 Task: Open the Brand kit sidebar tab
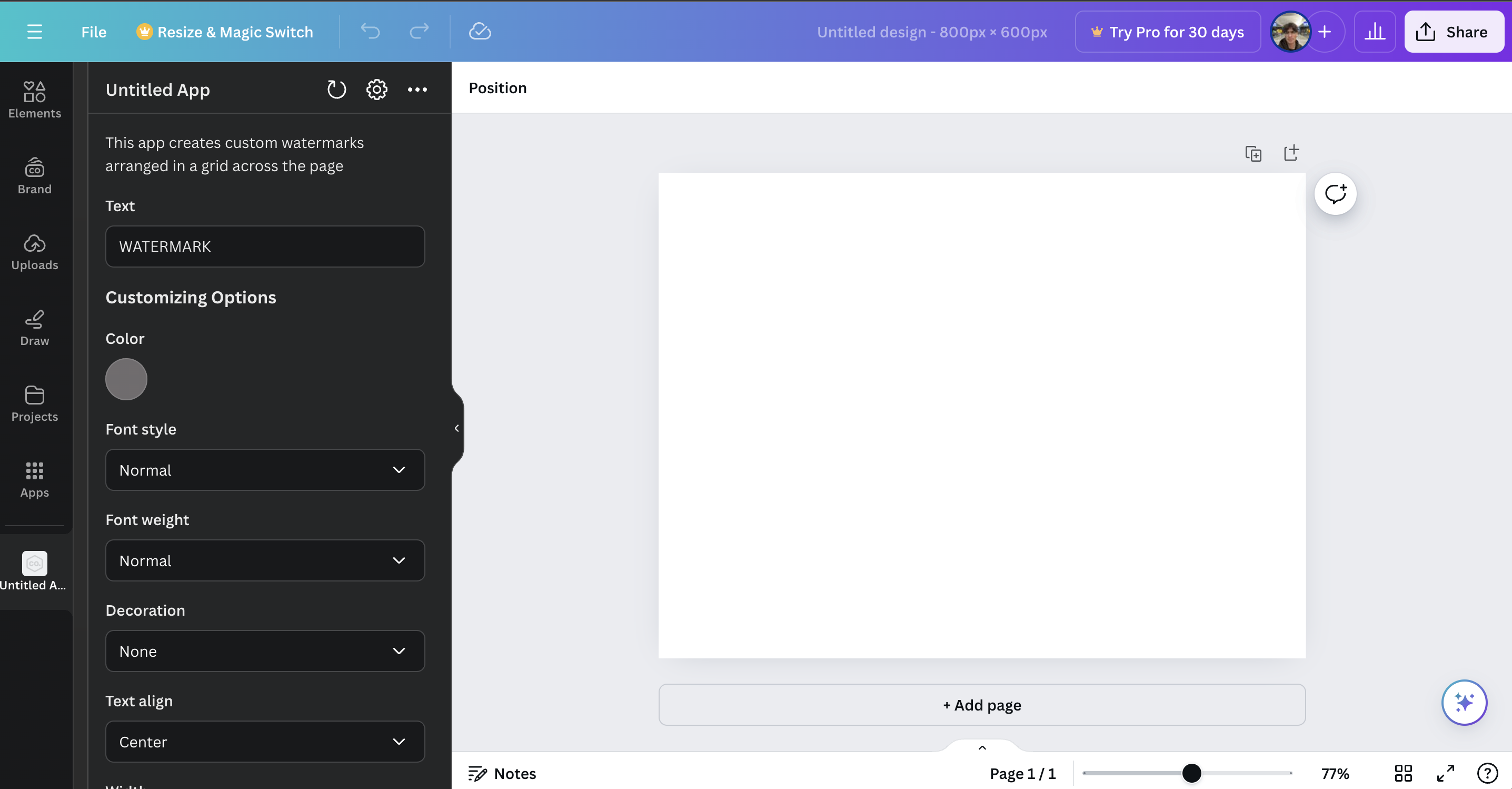tap(35, 175)
